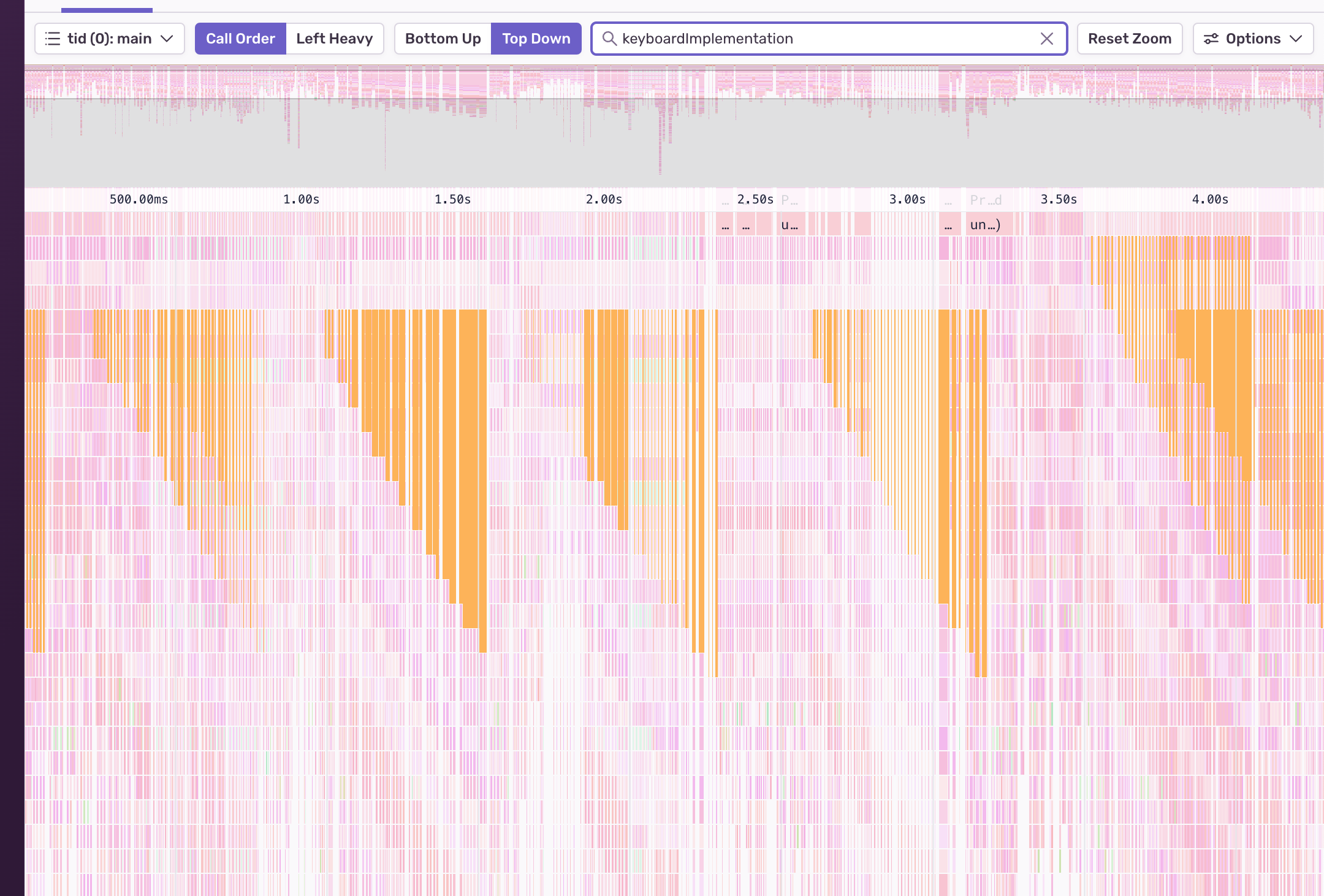Click the magnifier search icon
The image size is (1324, 896).
click(609, 39)
